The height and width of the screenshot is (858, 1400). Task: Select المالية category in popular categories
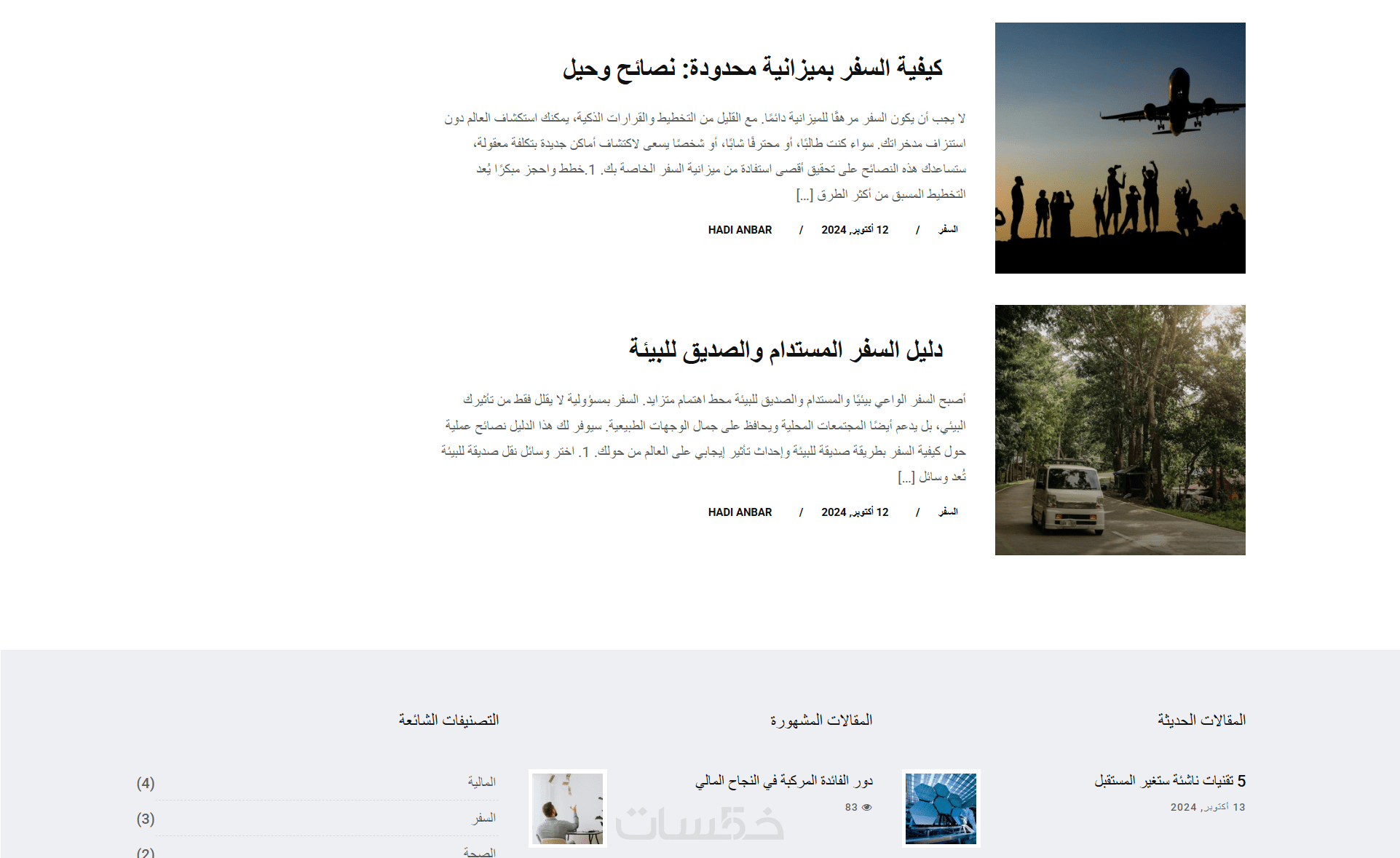pos(481,782)
